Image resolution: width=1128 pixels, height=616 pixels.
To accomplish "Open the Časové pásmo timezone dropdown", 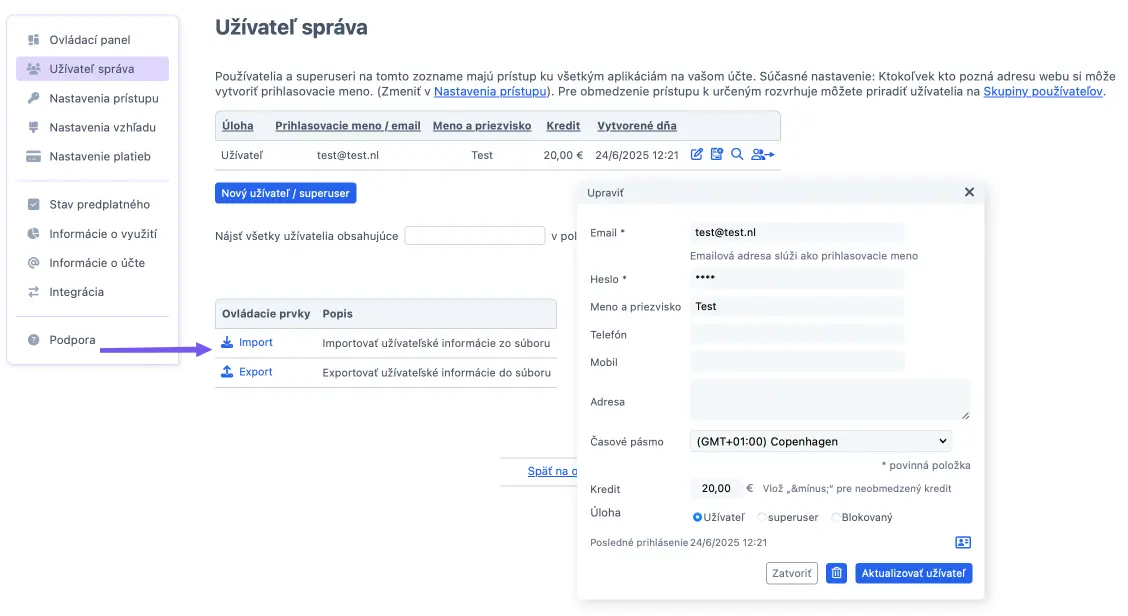I will coord(820,441).
